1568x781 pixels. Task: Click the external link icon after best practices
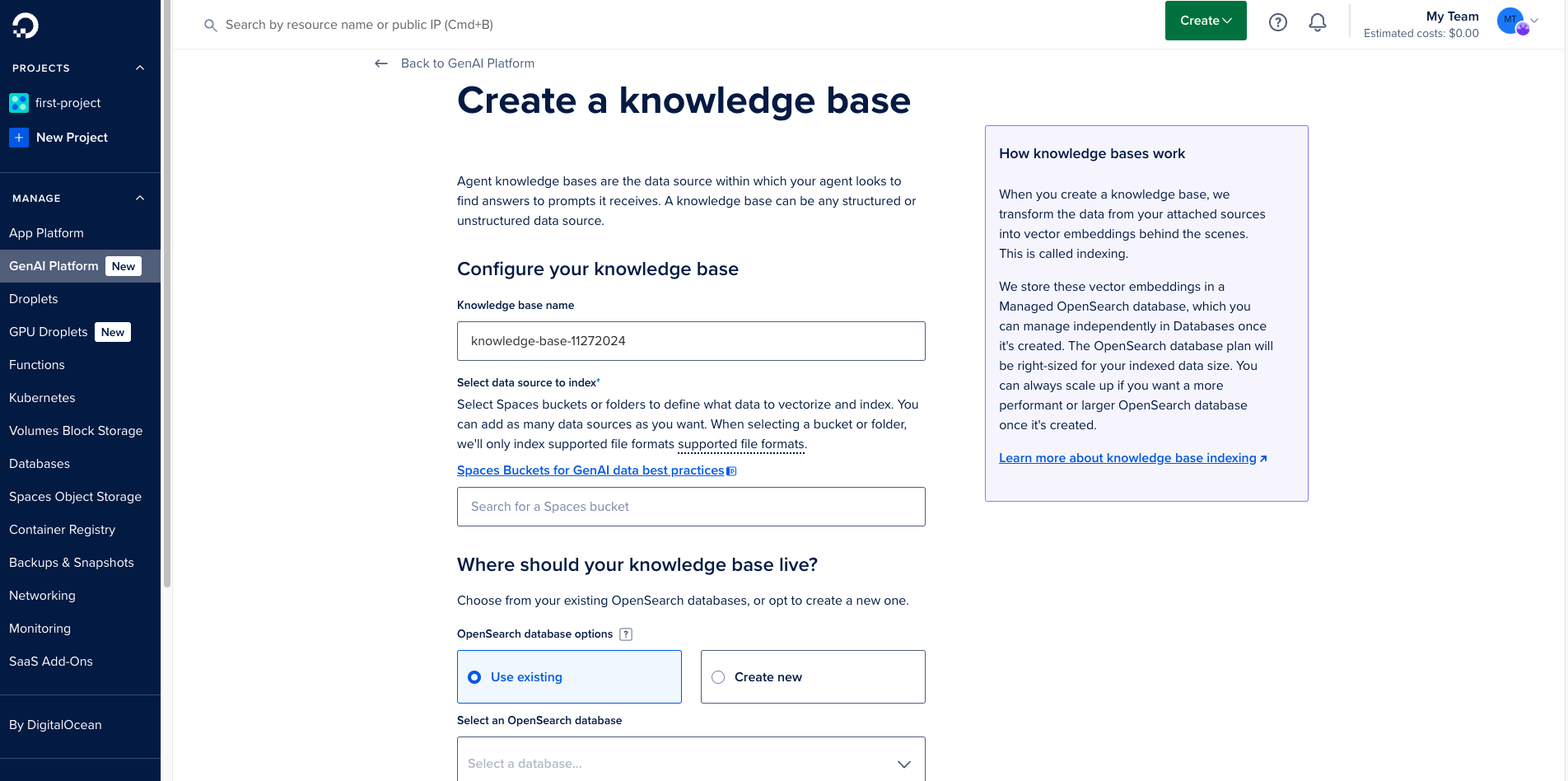point(731,471)
